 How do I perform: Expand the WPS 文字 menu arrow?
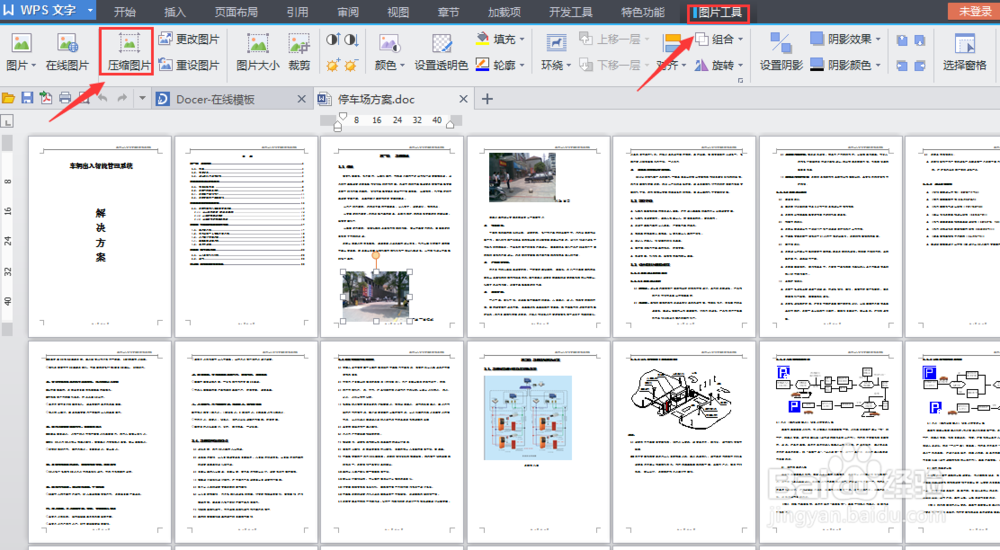tap(90, 10)
